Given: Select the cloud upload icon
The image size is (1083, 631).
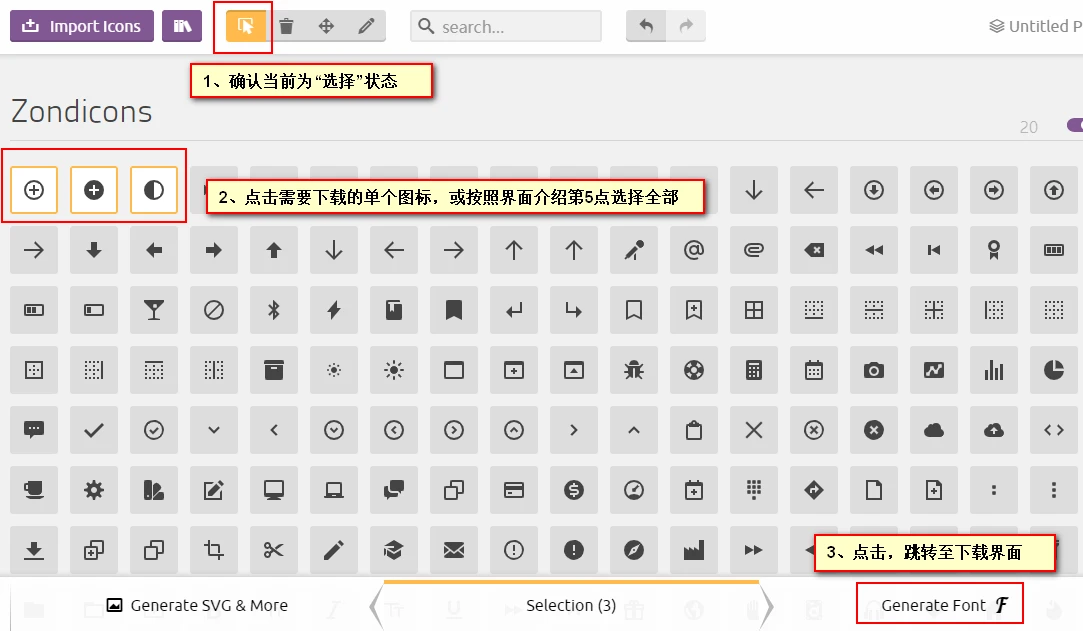Looking at the screenshot, I should pos(994,430).
